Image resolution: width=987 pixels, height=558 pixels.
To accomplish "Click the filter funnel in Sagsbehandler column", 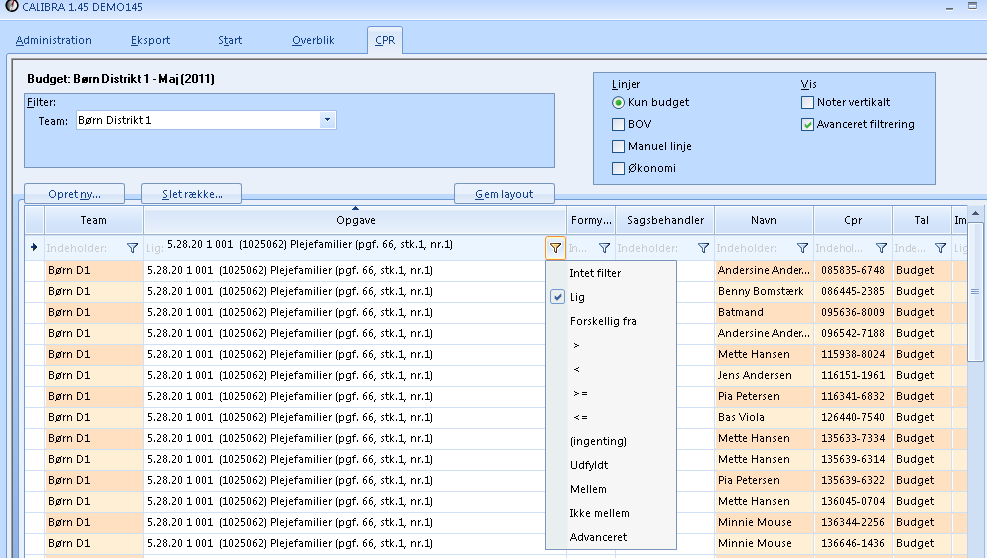I will pyautogui.click(x=703, y=248).
